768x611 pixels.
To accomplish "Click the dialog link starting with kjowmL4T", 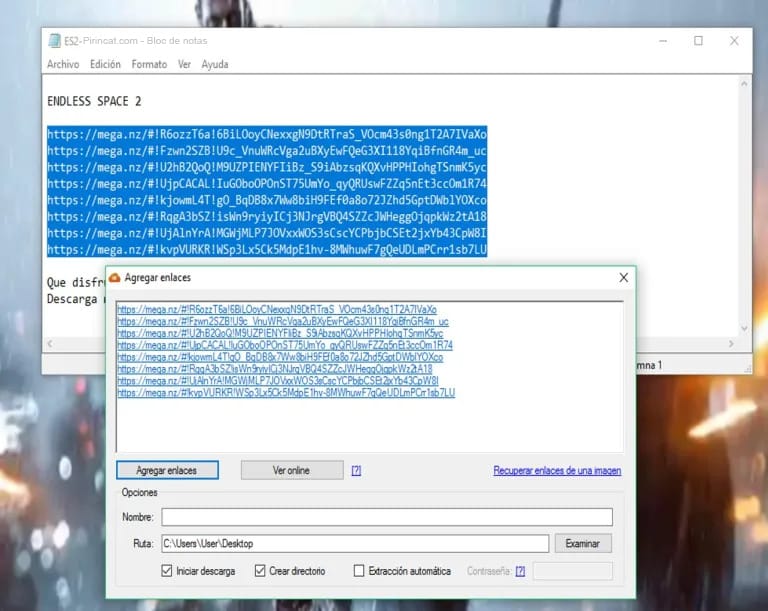I will (281, 357).
